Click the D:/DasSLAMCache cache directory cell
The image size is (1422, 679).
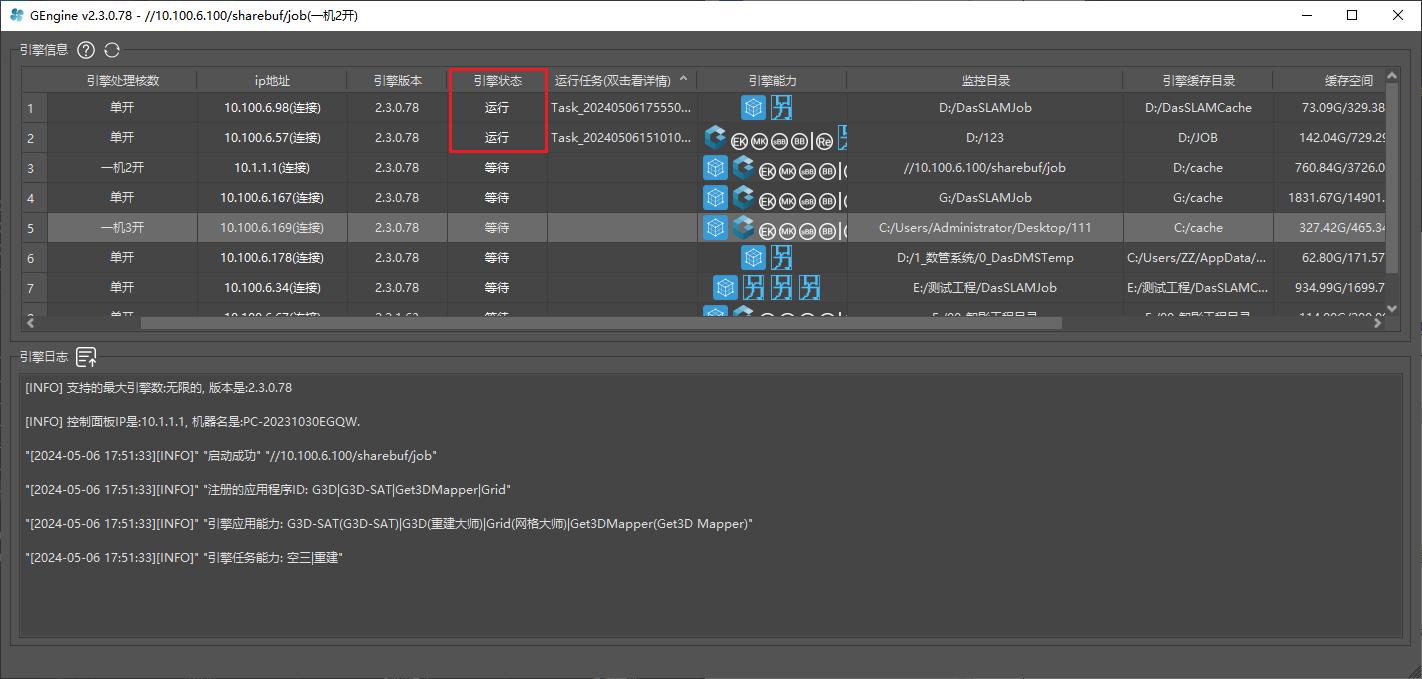[x=1198, y=107]
